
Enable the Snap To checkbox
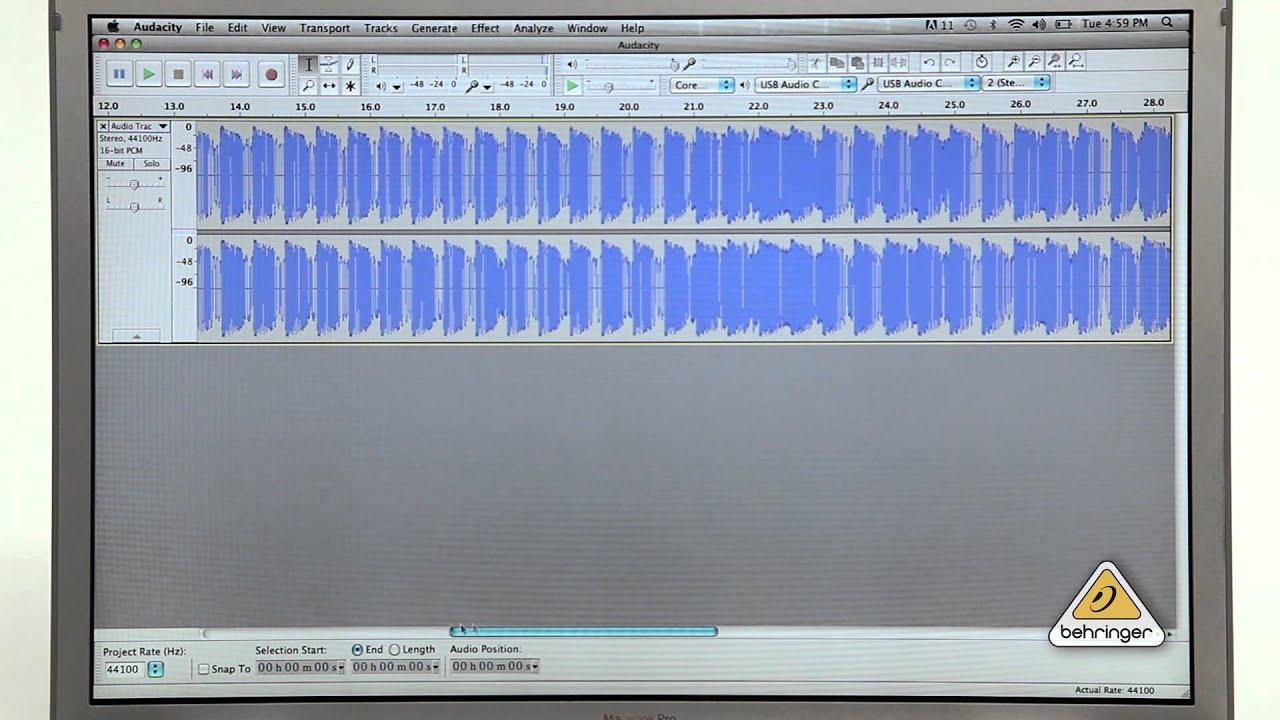pyautogui.click(x=204, y=669)
